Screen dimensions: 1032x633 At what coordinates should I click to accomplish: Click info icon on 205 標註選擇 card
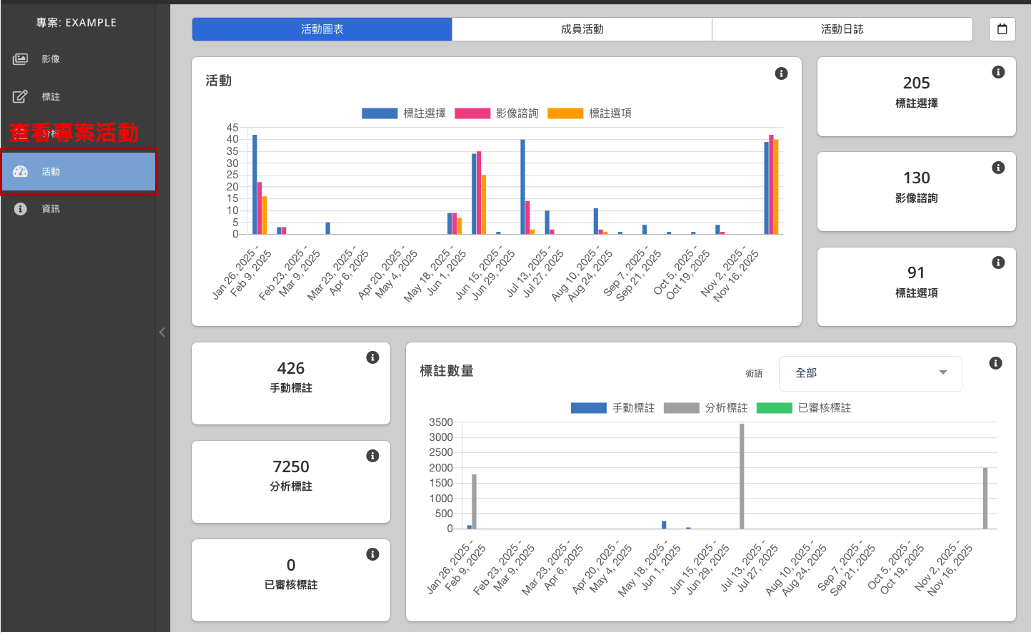pyautogui.click(x=997, y=72)
